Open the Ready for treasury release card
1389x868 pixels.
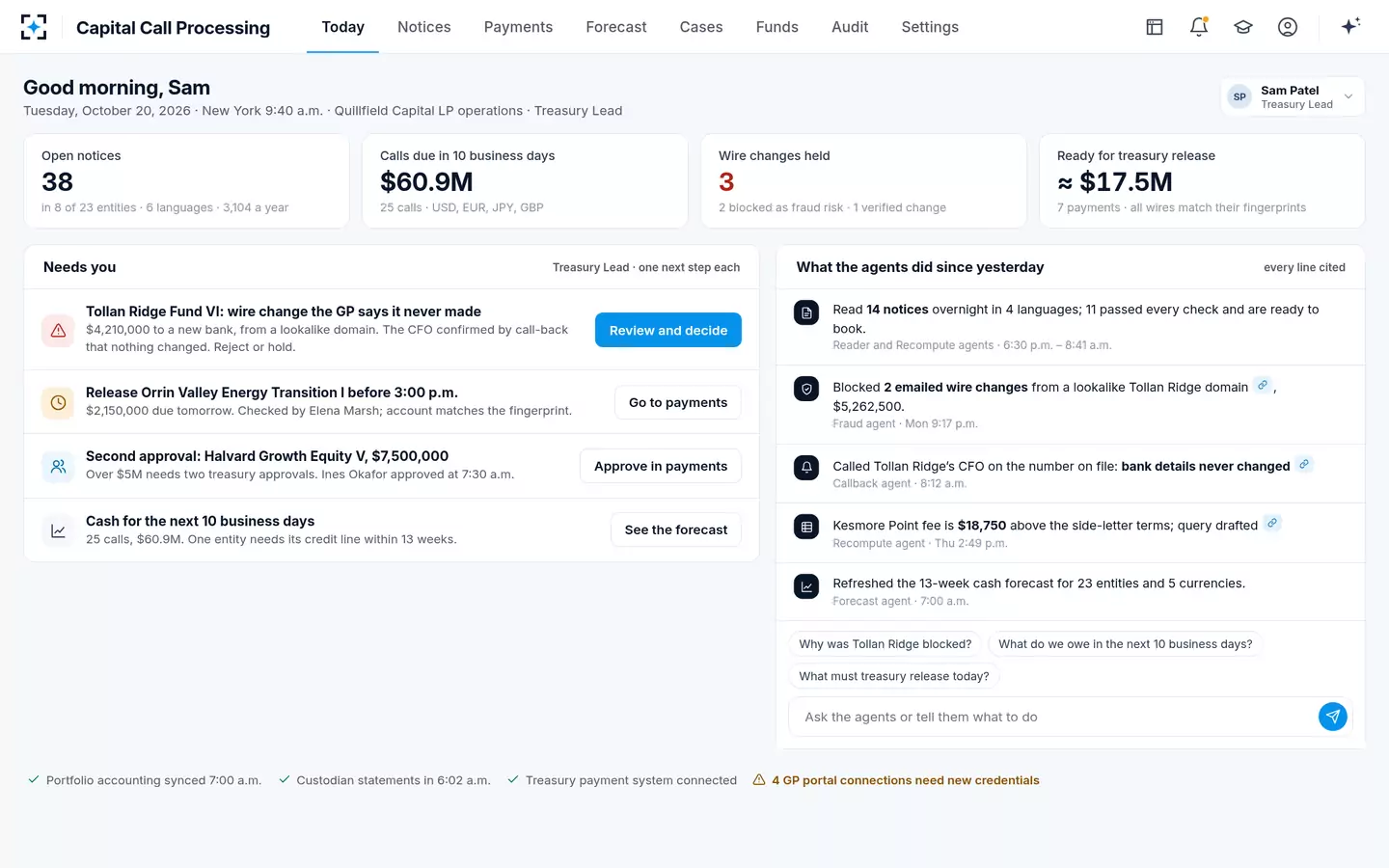click(x=1202, y=180)
